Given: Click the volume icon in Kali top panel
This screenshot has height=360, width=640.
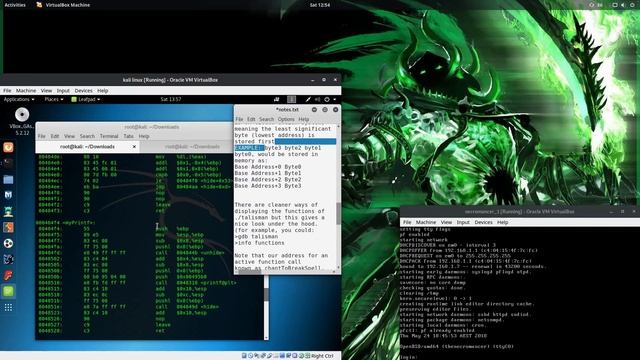Looking at the screenshot, I should tap(318, 99).
